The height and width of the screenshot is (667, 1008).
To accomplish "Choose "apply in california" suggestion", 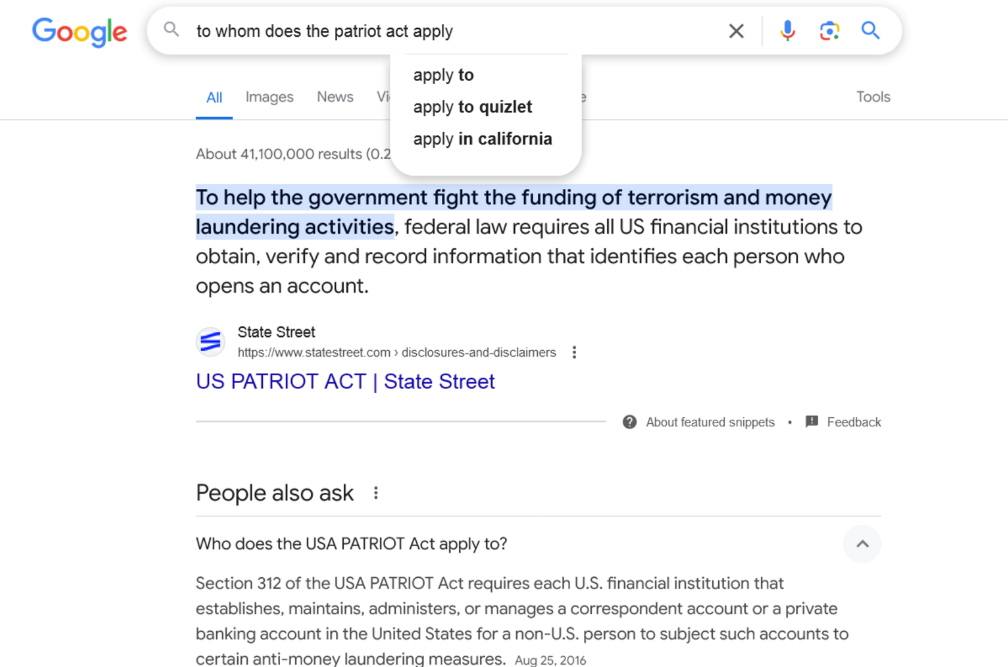I will [483, 139].
